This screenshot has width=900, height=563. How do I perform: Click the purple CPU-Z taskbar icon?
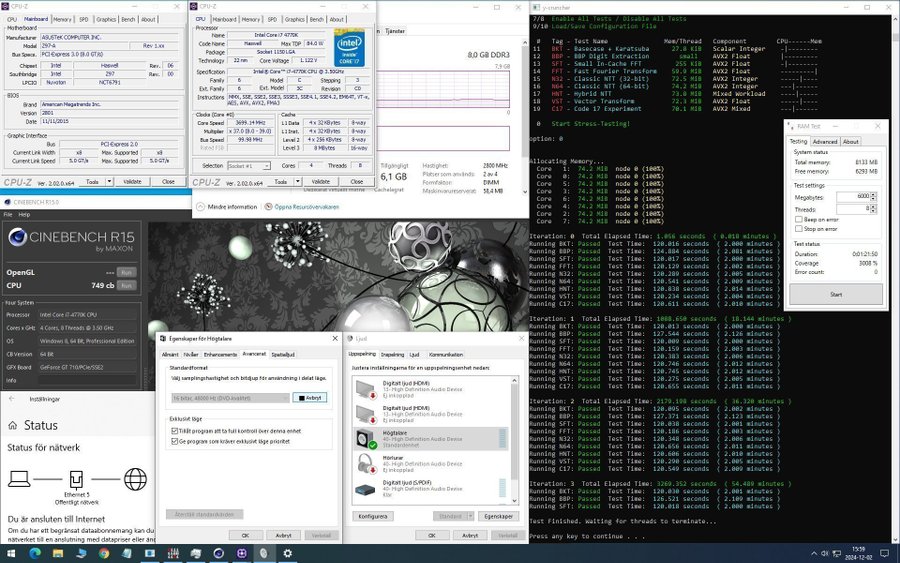[242, 553]
